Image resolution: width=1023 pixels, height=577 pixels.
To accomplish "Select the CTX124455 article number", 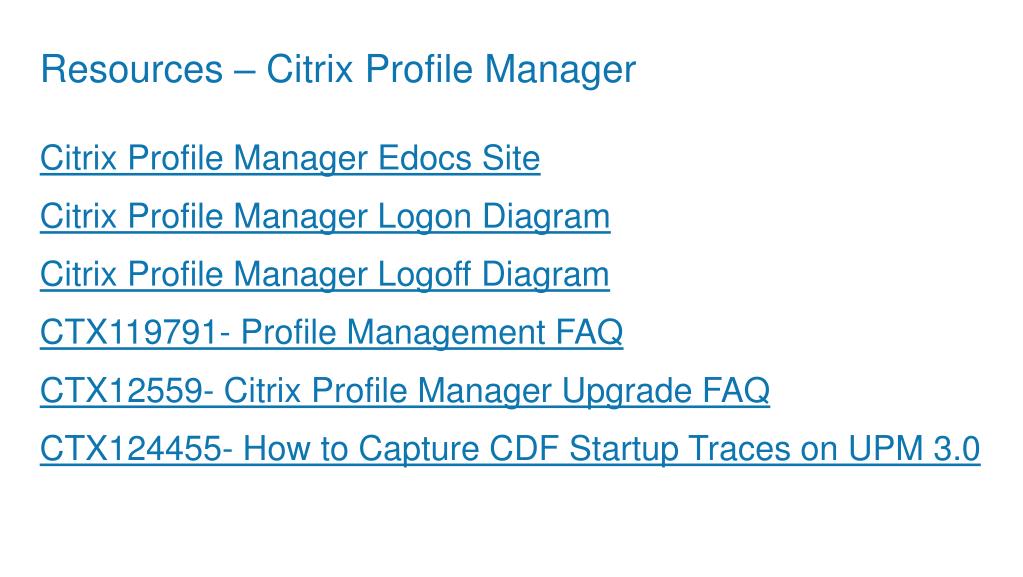I will 130,448.
